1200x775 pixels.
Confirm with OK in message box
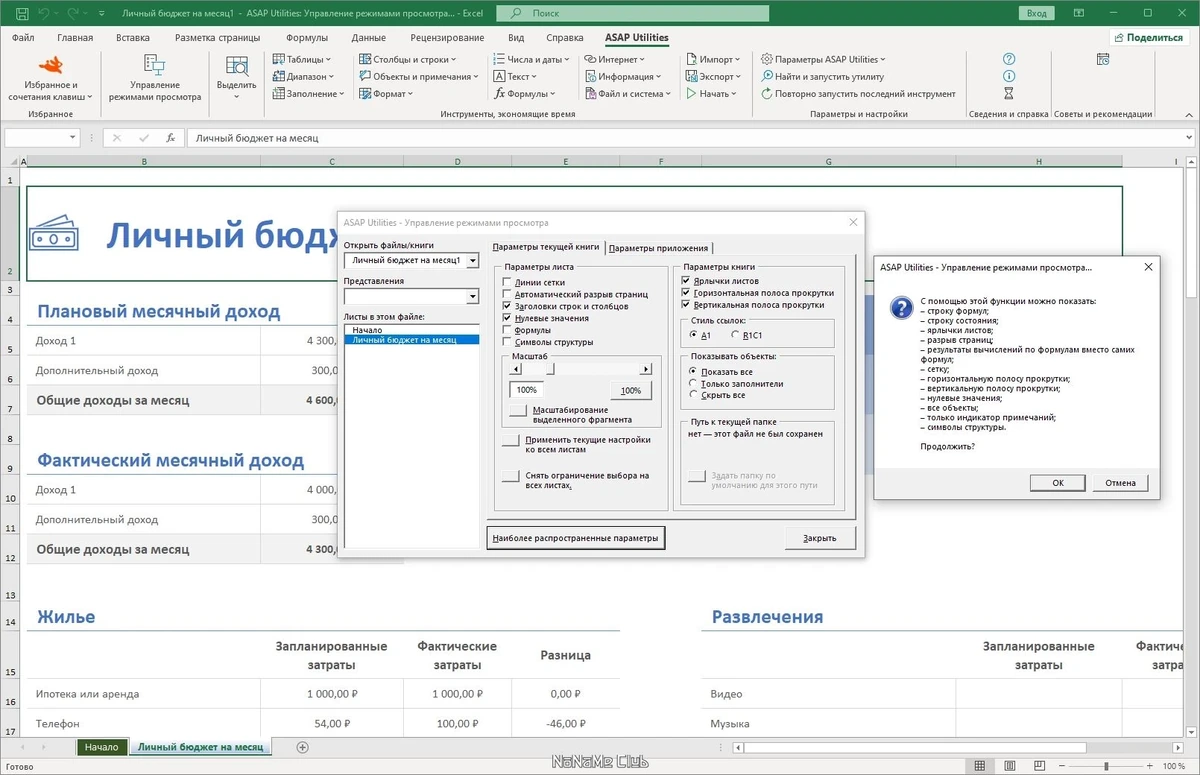pyautogui.click(x=1058, y=482)
